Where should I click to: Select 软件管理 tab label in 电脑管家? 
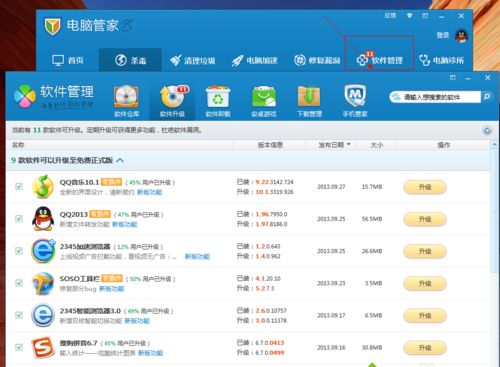click(387, 60)
